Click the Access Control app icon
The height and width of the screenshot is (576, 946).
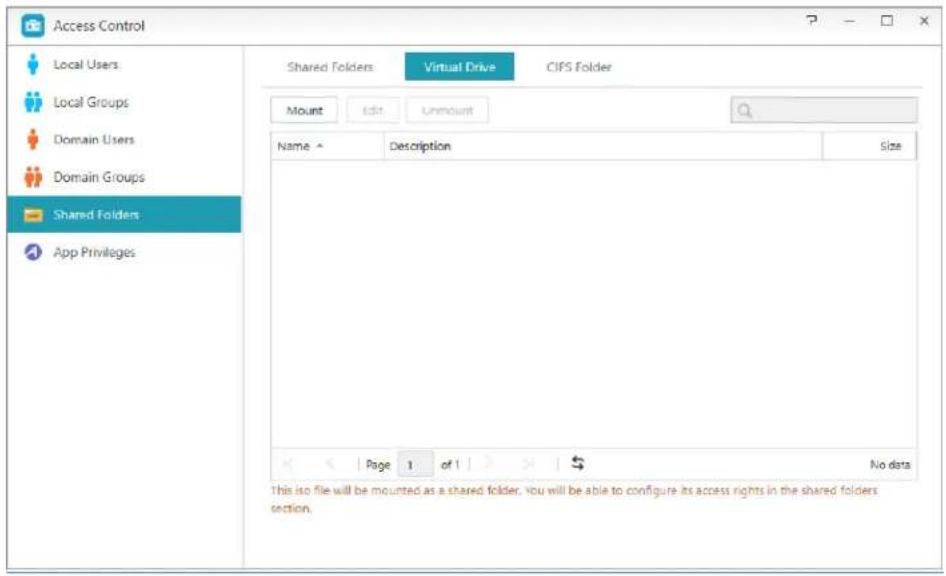pyautogui.click(x=33, y=25)
